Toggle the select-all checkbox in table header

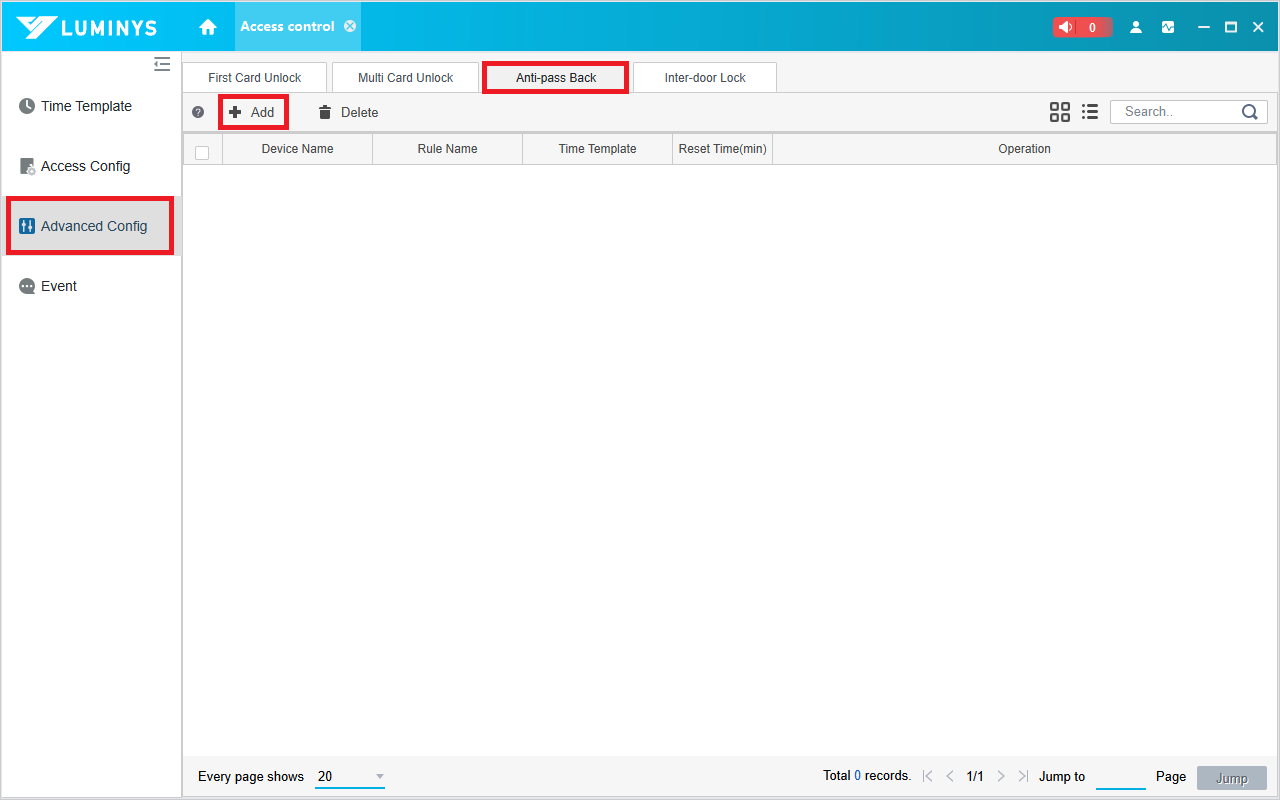tap(202, 152)
